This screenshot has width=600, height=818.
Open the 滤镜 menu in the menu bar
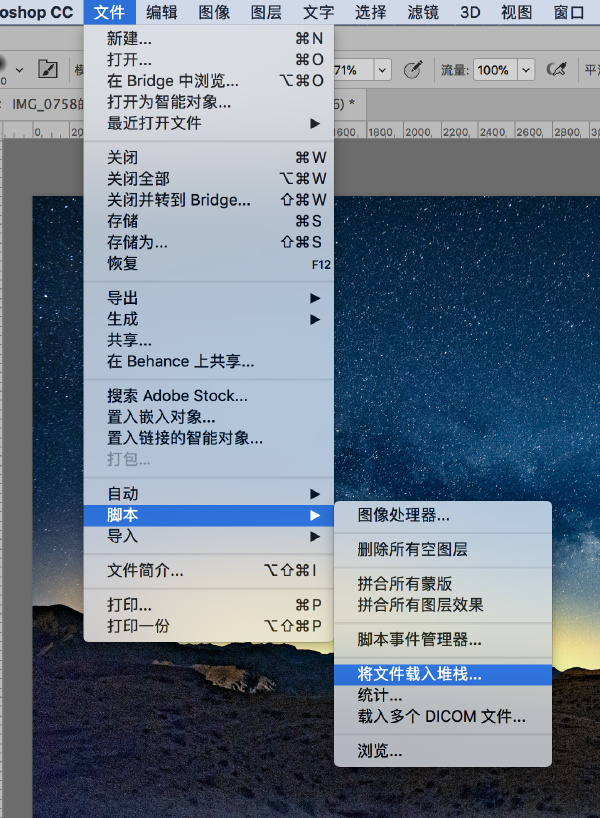point(423,12)
